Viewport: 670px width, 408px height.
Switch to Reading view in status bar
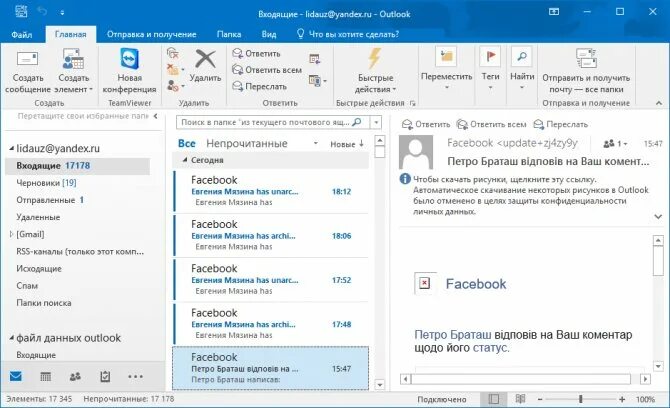coord(520,399)
